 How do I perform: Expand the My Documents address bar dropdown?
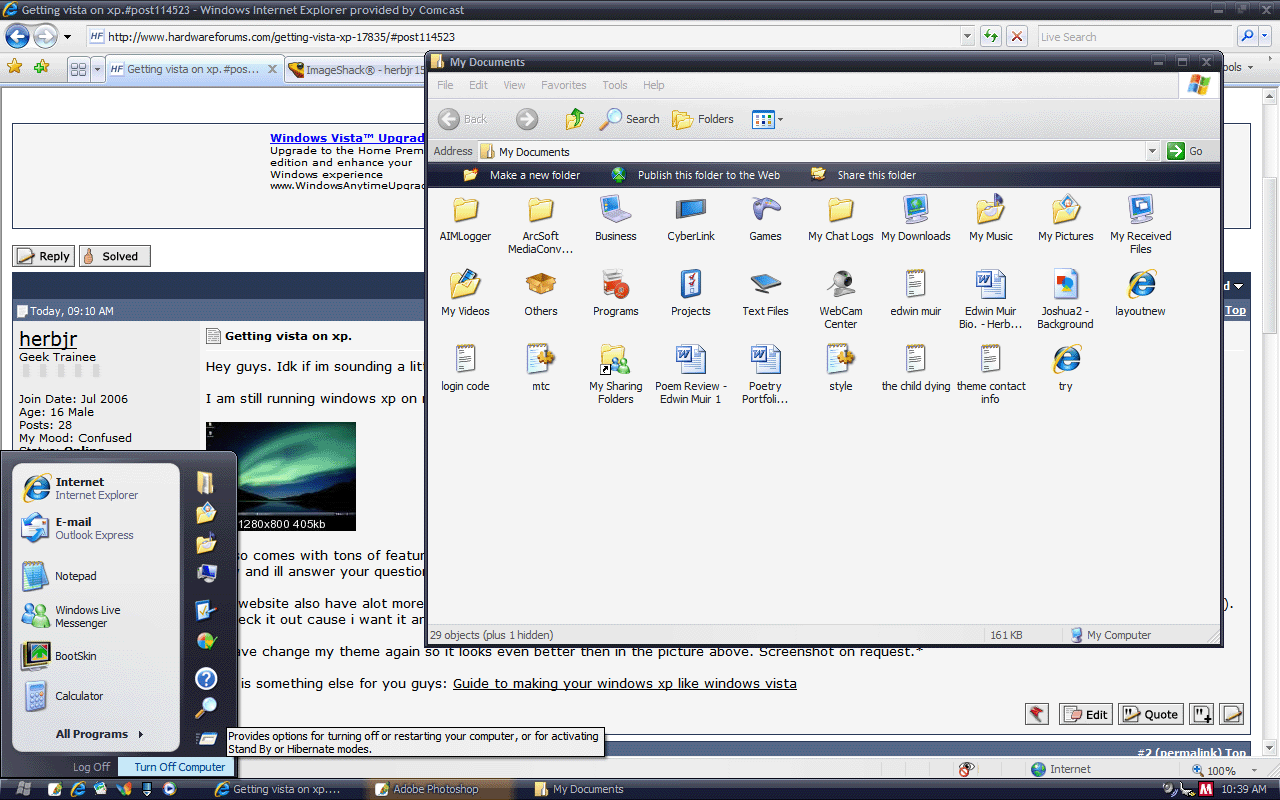pos(1152,152)
